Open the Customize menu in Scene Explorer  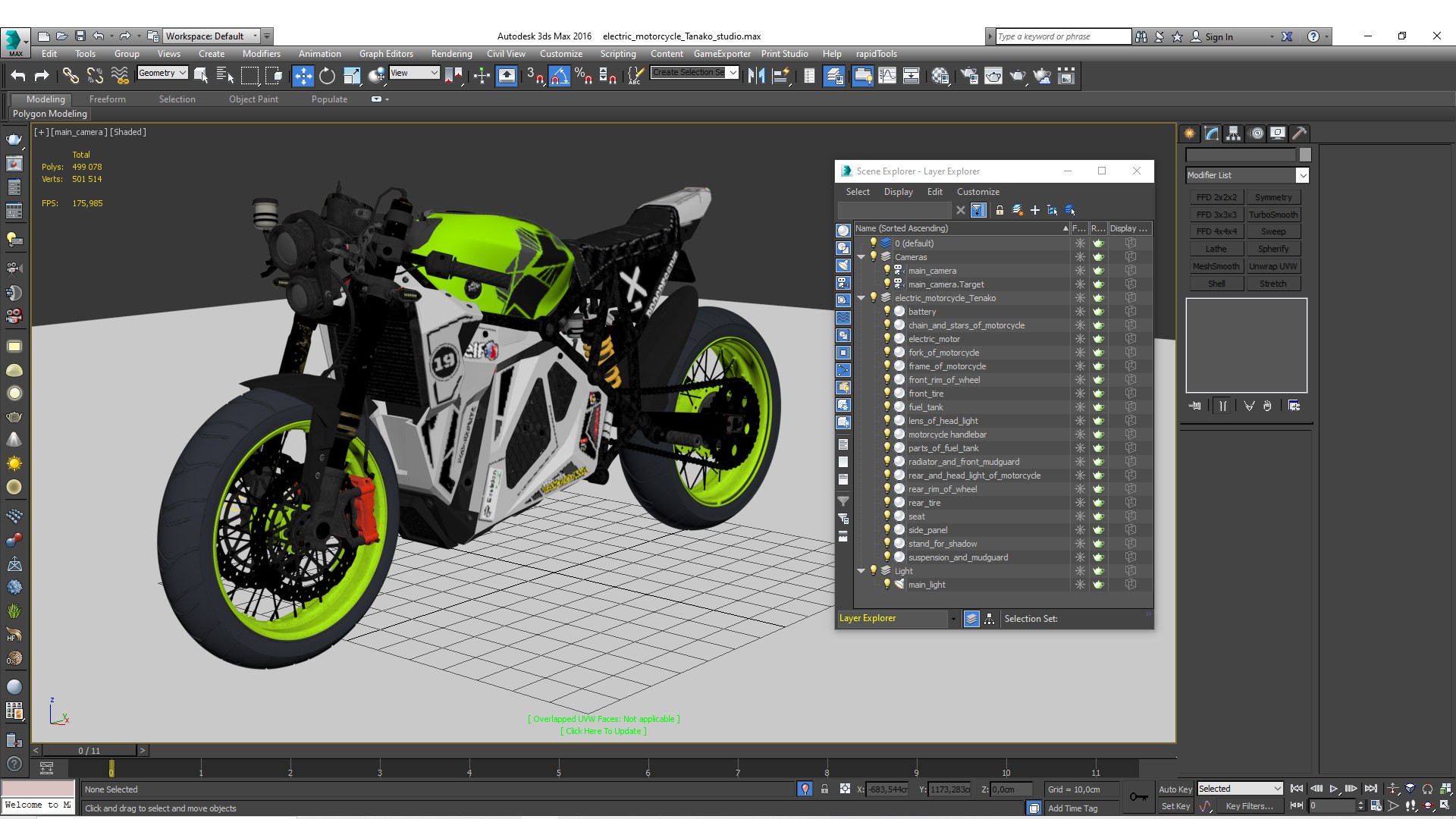coord(977,192)
